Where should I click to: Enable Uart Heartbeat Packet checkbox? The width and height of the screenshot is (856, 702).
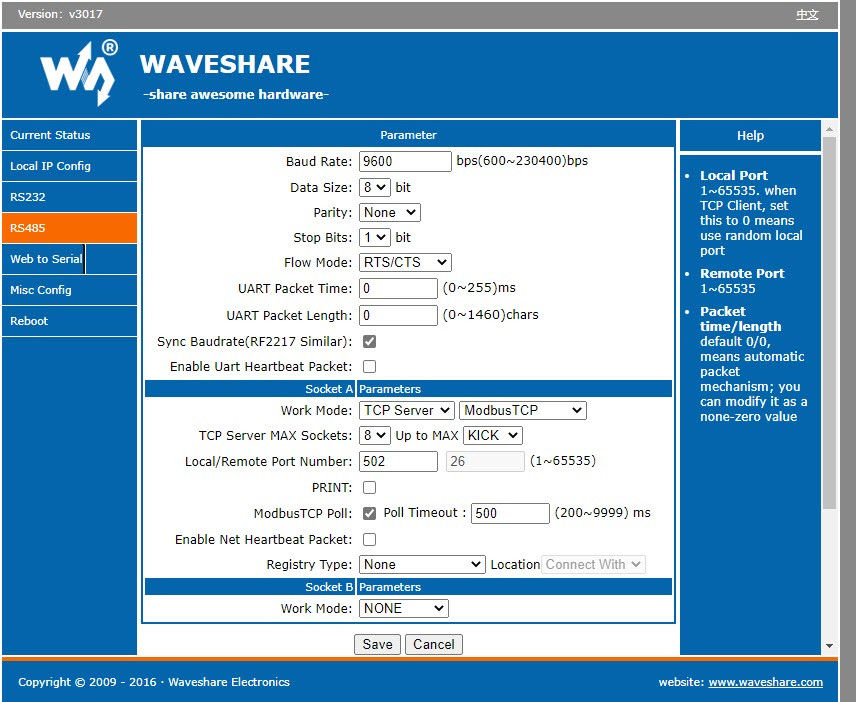pyautogui.click(x=369, y=367)
